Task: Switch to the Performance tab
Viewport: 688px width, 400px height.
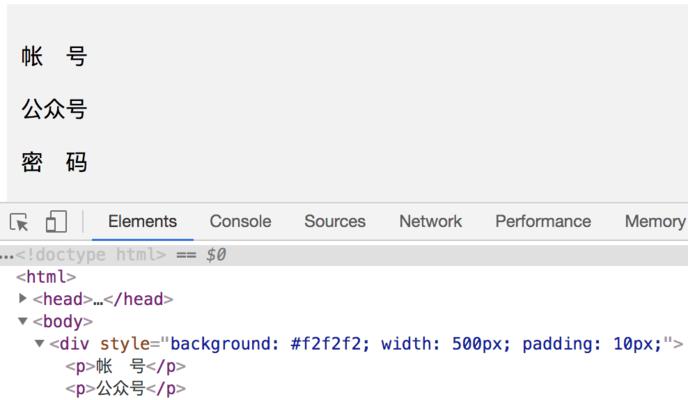Action: [543, 221]
